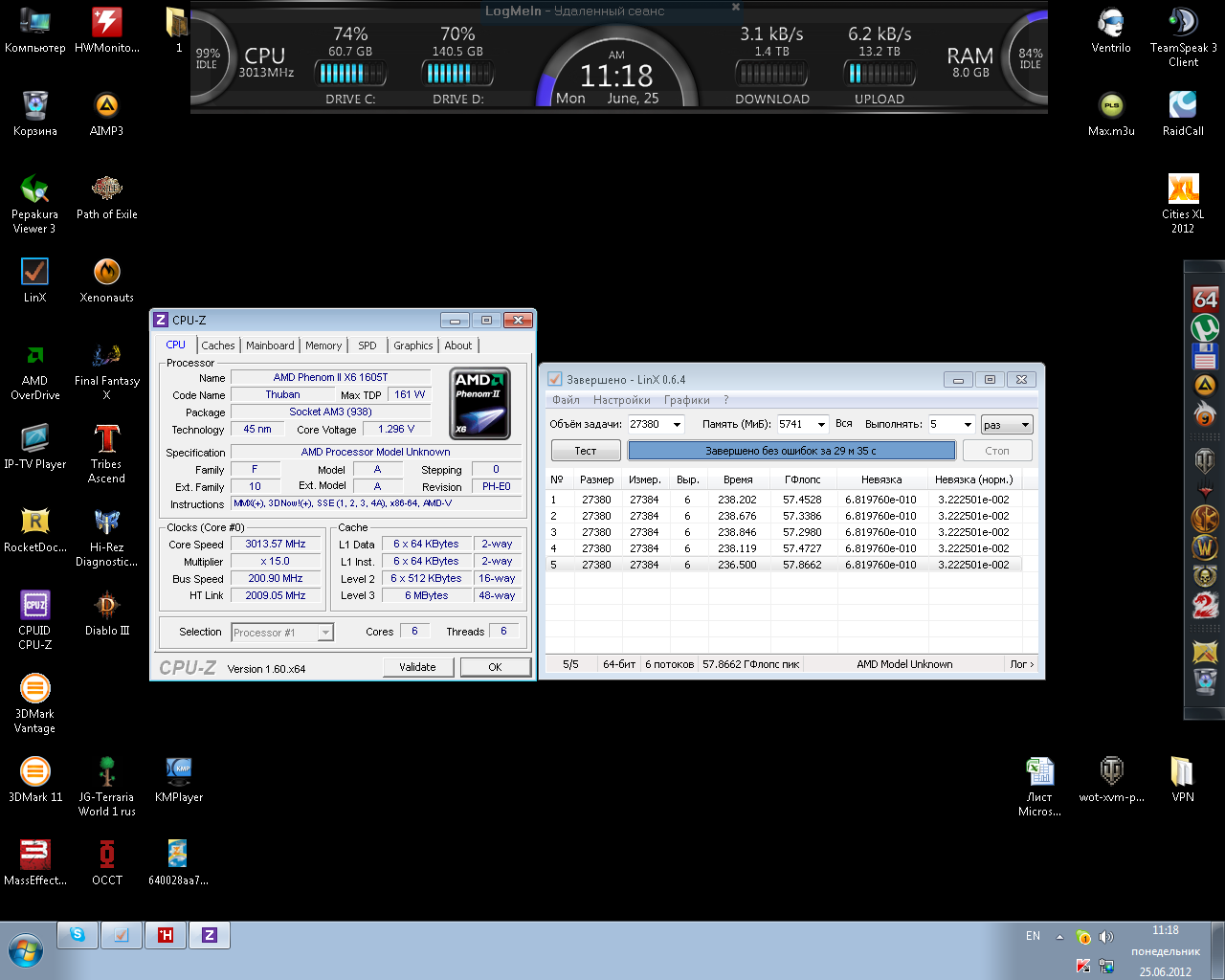Open the Processor #1 selection dropdown in CPU-Z
Viewport: 1225px width, 980px height.
tap(282, 633)
